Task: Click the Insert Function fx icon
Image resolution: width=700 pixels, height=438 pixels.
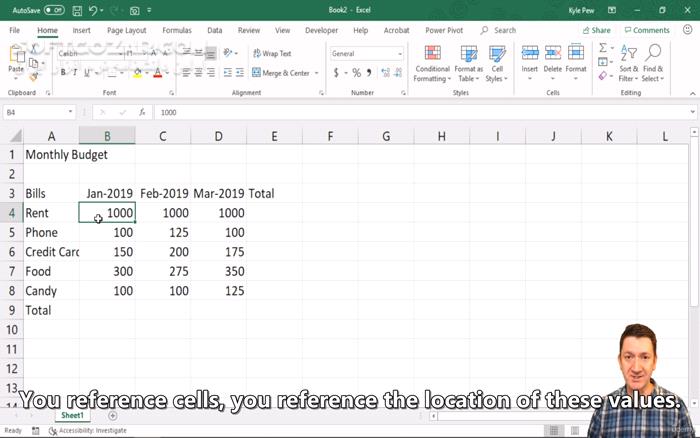Action: click(x=142, y=112)
